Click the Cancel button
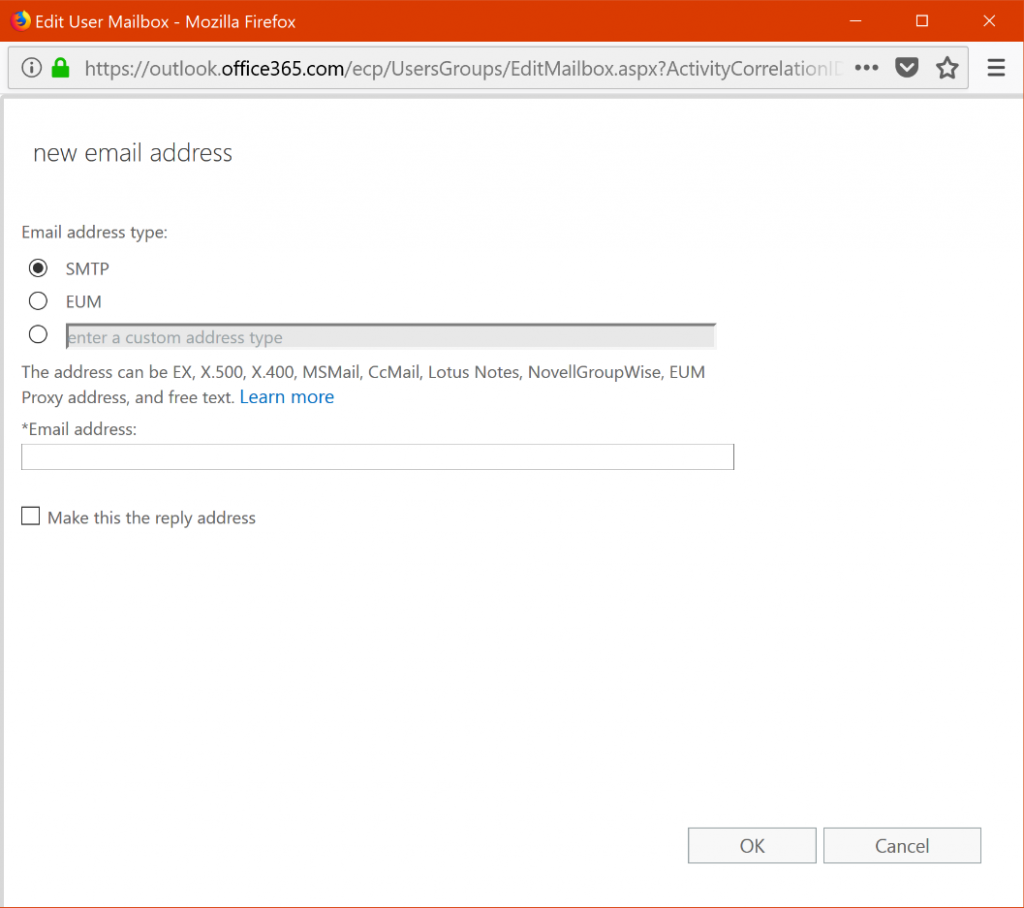The height and width of the screenshot is (908, 1024). pyautogui.click(x=901, y=845)
